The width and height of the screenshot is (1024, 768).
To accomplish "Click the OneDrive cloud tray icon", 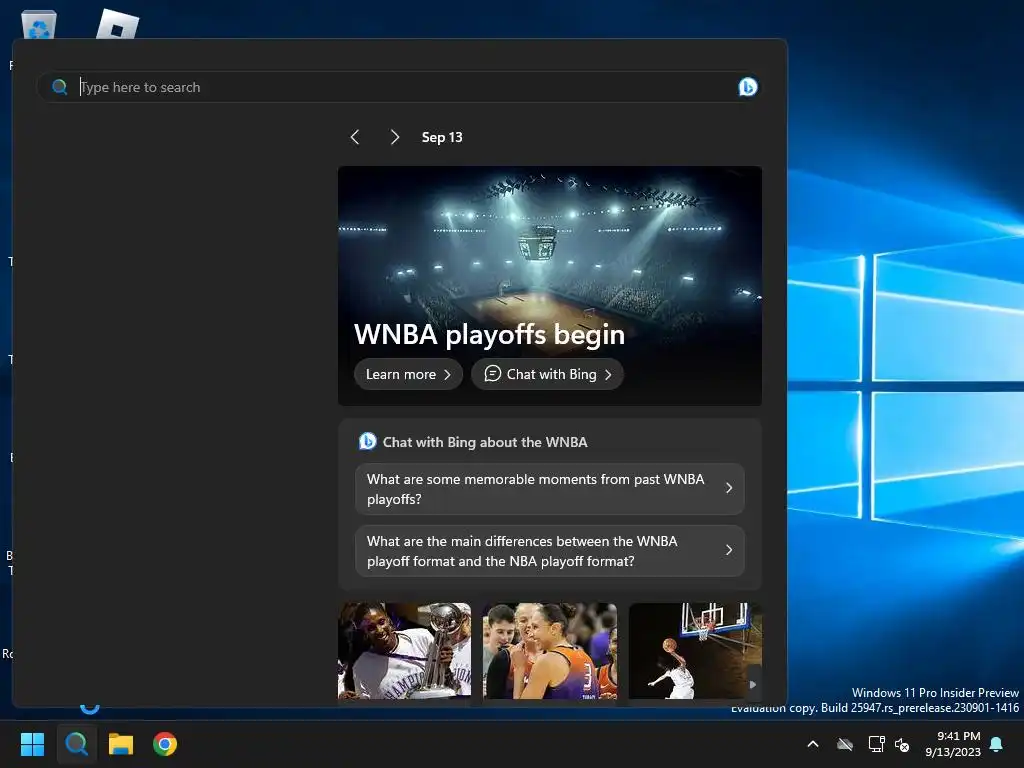I will (845, 744).
